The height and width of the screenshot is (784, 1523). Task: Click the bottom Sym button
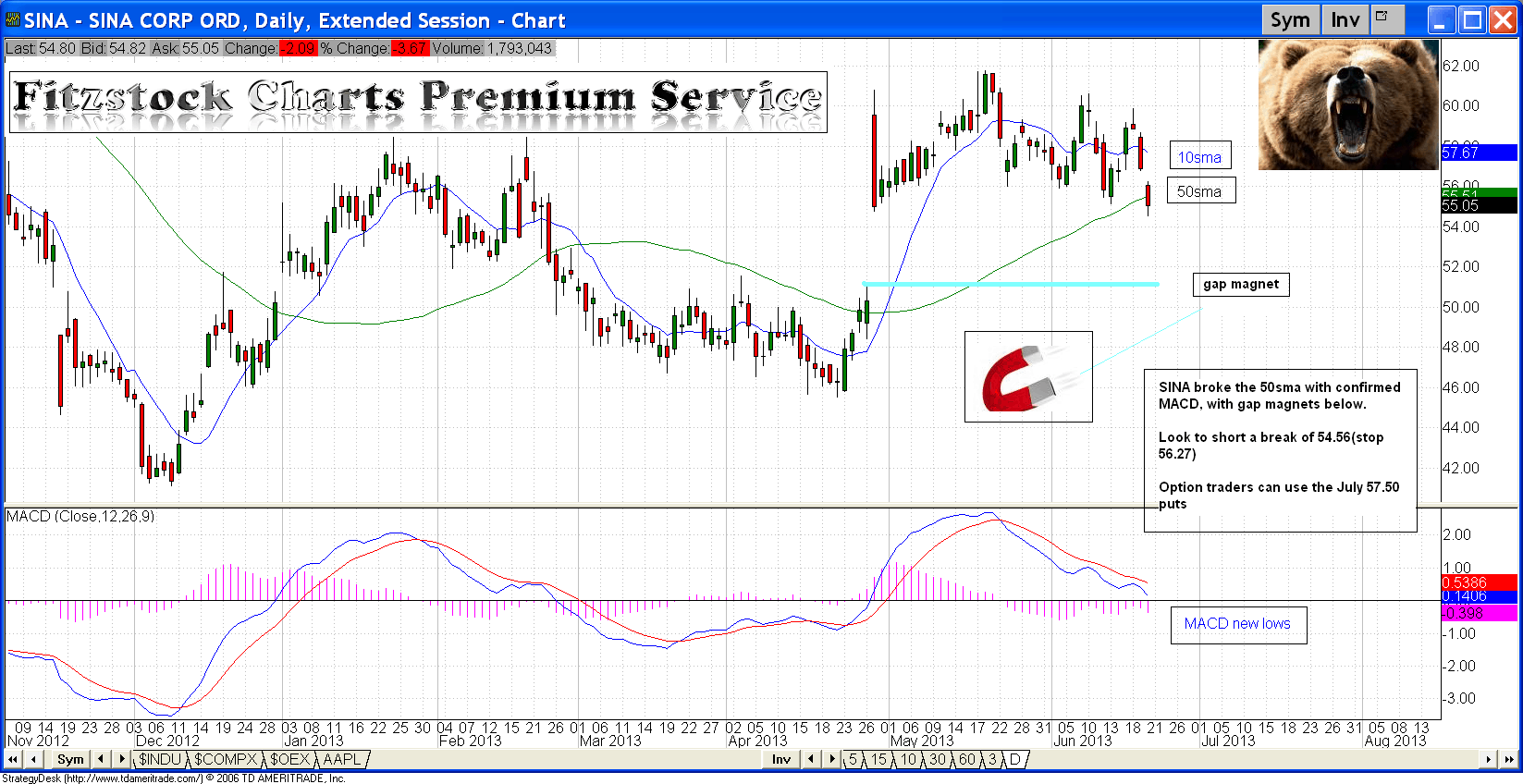[x=70, y=759]
